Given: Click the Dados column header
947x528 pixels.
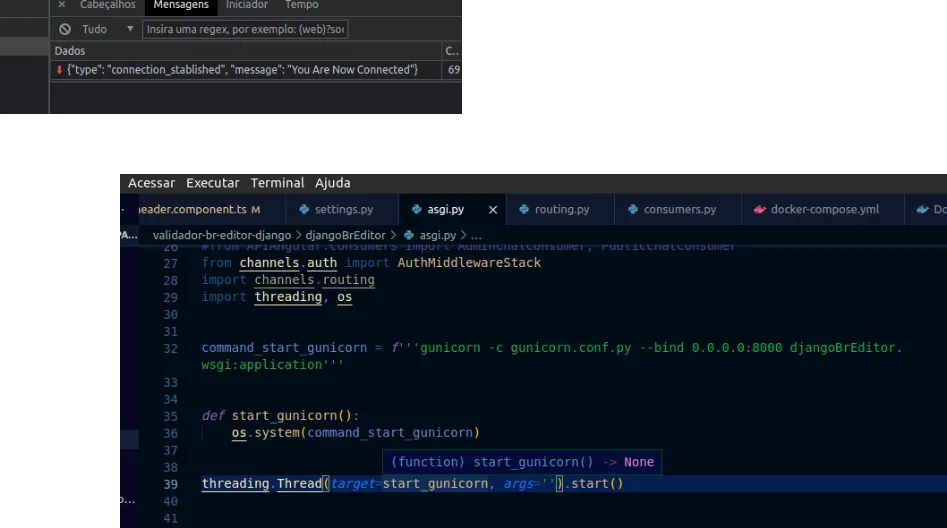Looking at the screenshot, I should (70, 50).
